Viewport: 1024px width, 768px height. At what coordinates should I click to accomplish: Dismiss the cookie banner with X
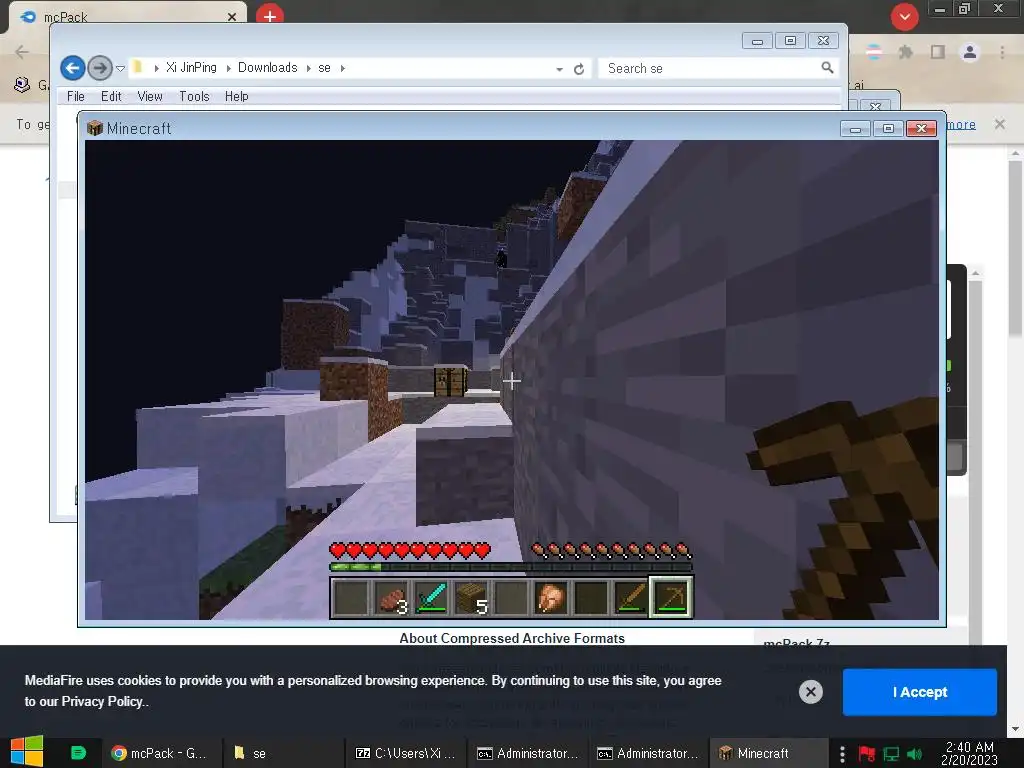tap(810, 692)
